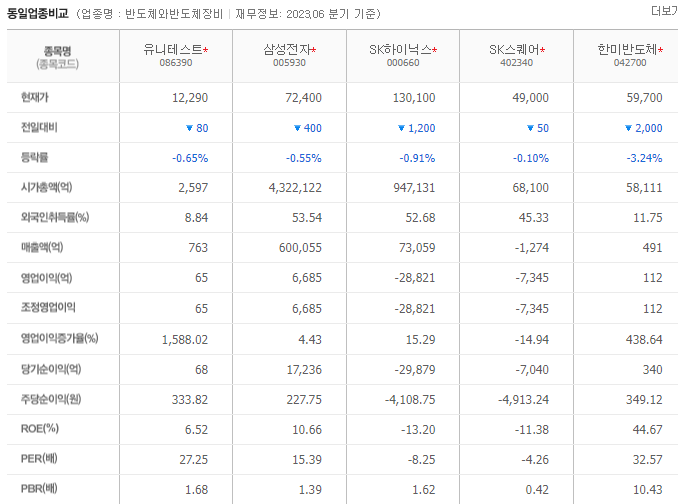
Task: Click EPS value -4,108.75
Action: click(410, 399)
